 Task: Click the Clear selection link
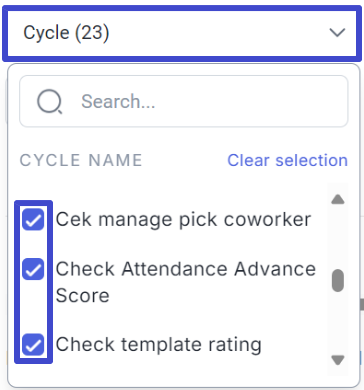coord(287,160)
